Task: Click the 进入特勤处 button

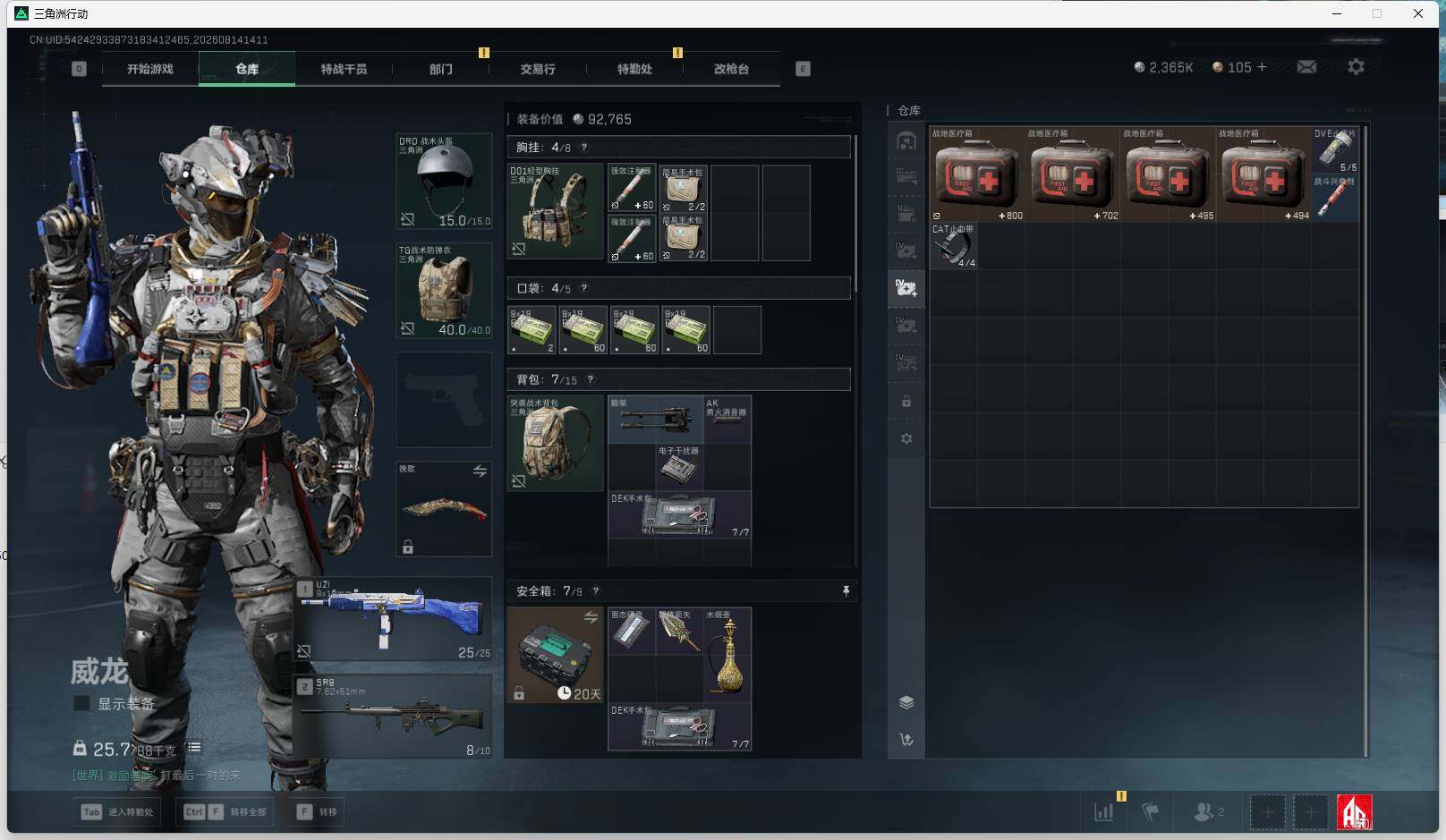Action: pyautogui.click(x=117, y=812)
